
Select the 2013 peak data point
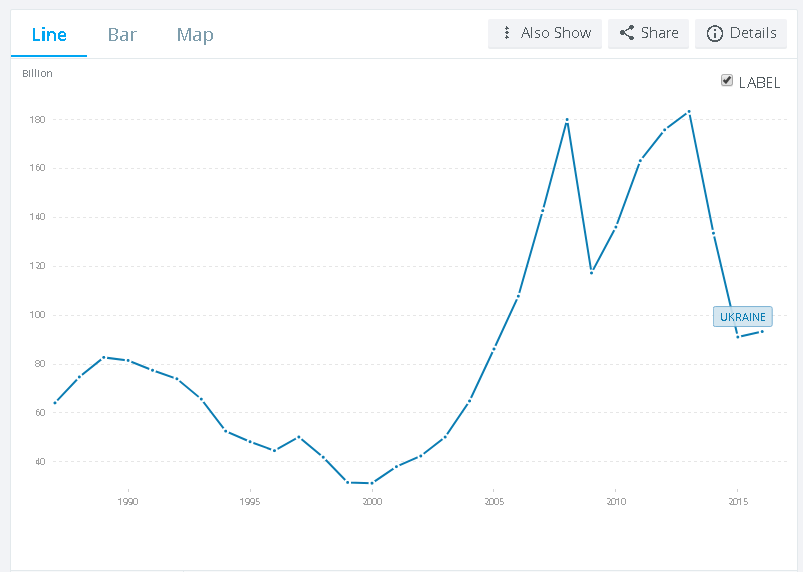click(x=689, y=111)
